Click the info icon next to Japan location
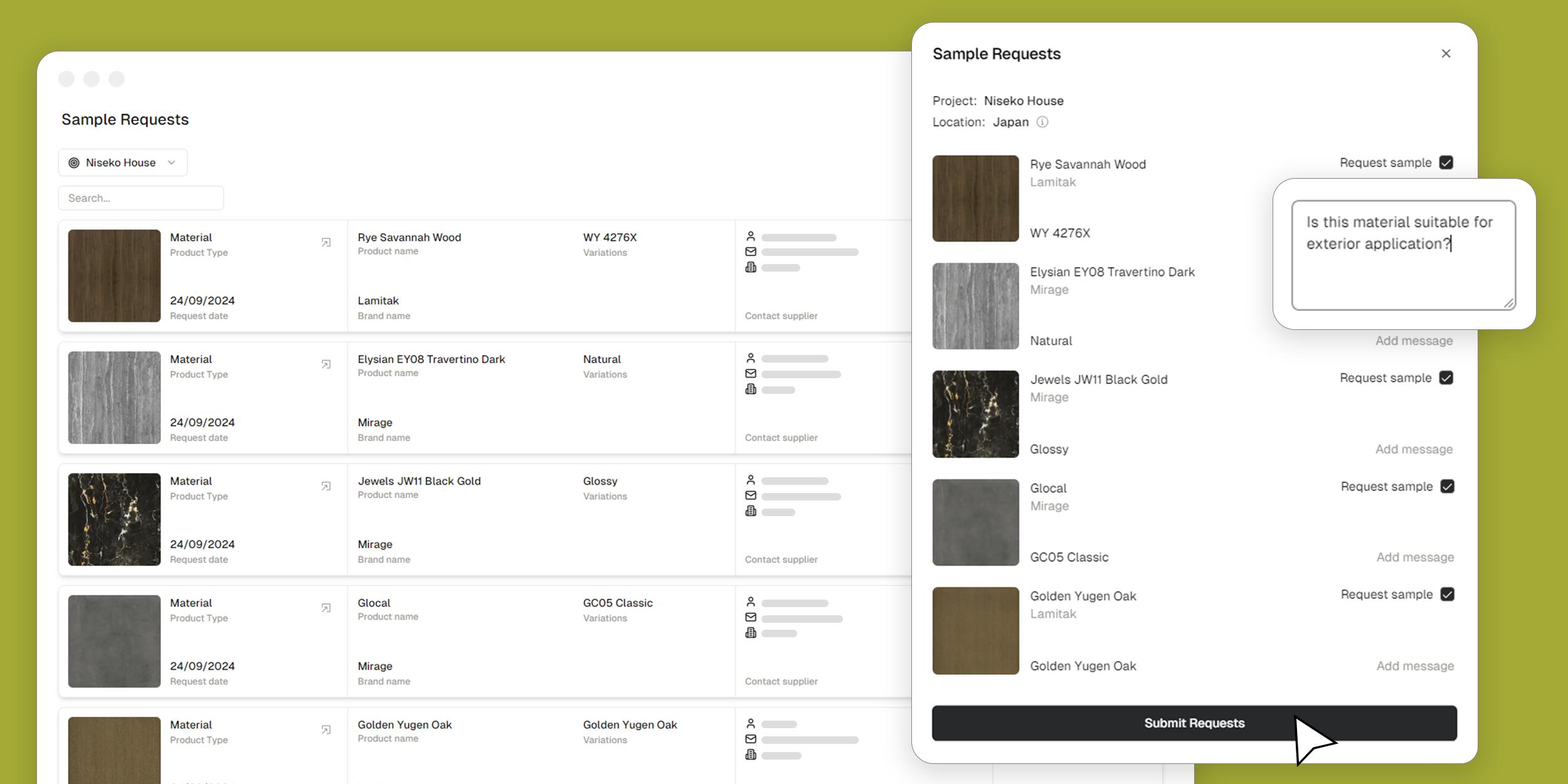1568x784 pixels. 1042,122
